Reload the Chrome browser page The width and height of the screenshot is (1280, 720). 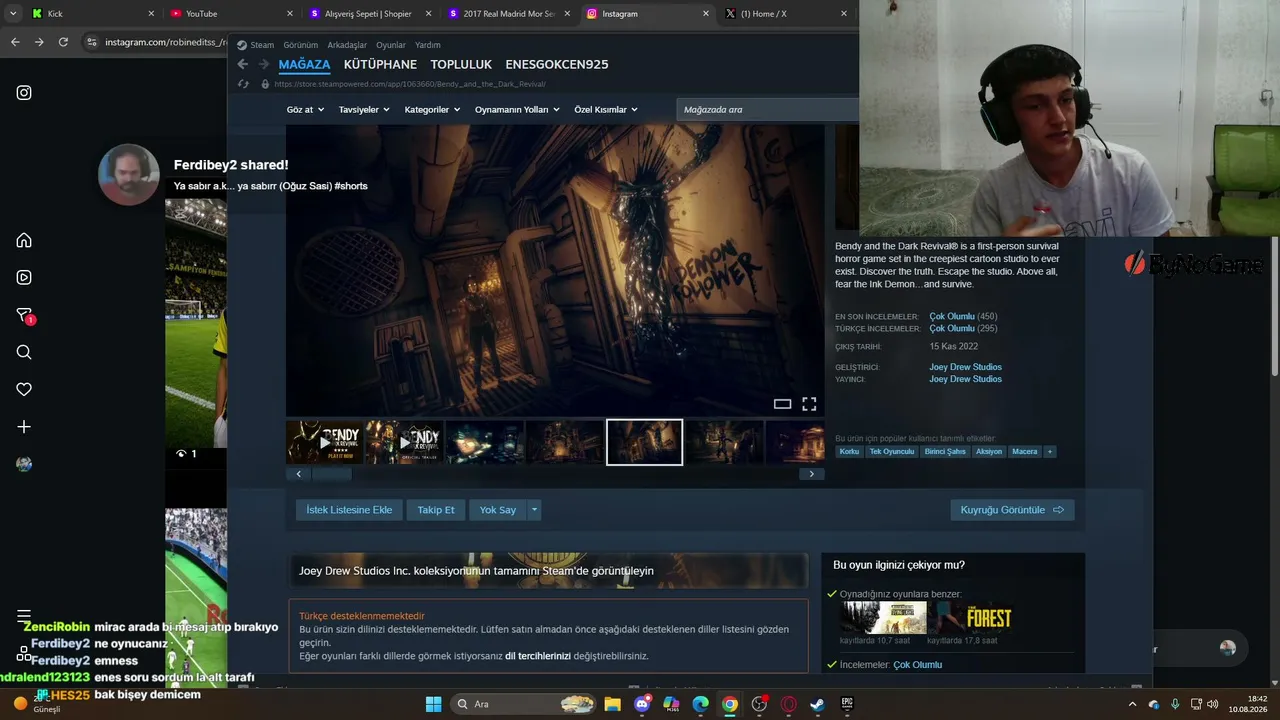(63, 42)
